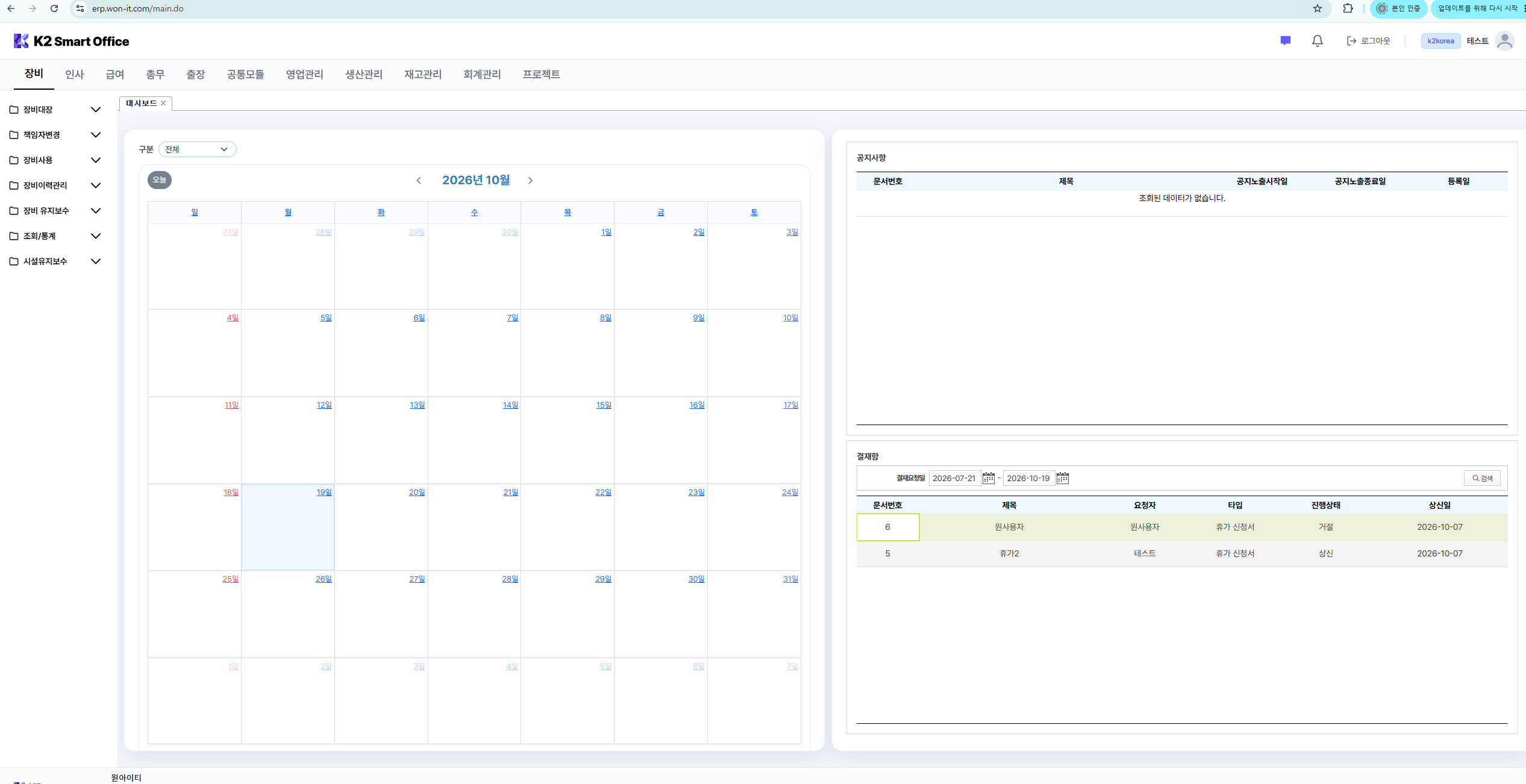
Task: Open the 회계관리 top menu
Action: coord(481,74)
